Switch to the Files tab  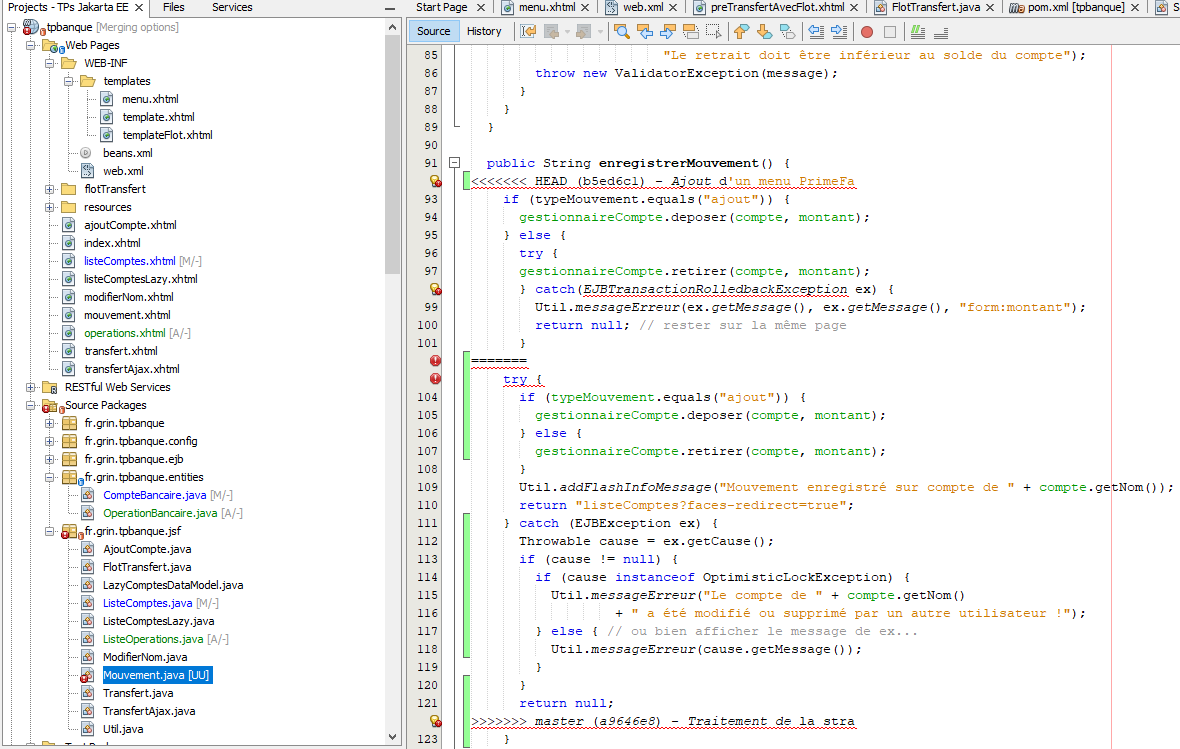173,7
